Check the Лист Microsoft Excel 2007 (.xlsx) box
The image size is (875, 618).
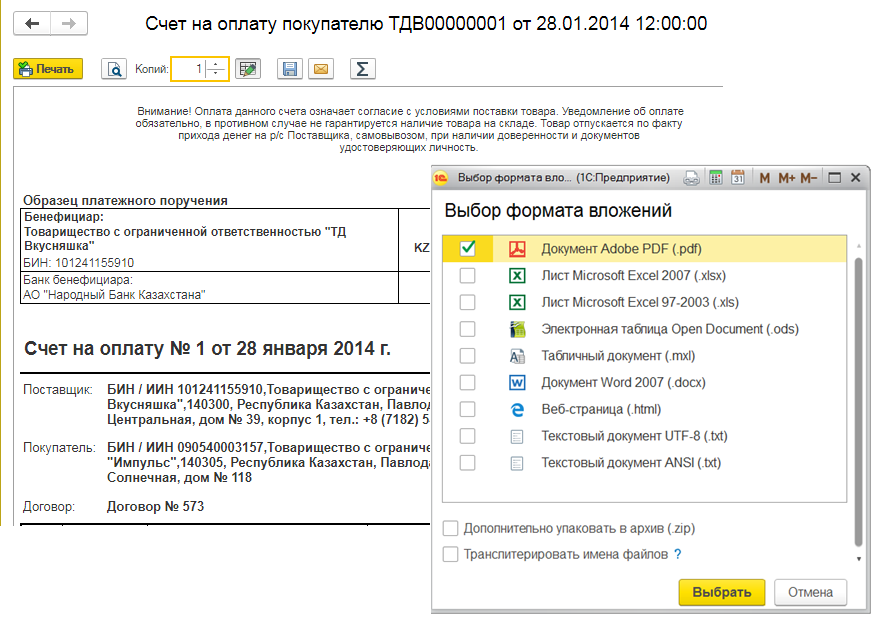pos(468,275)
